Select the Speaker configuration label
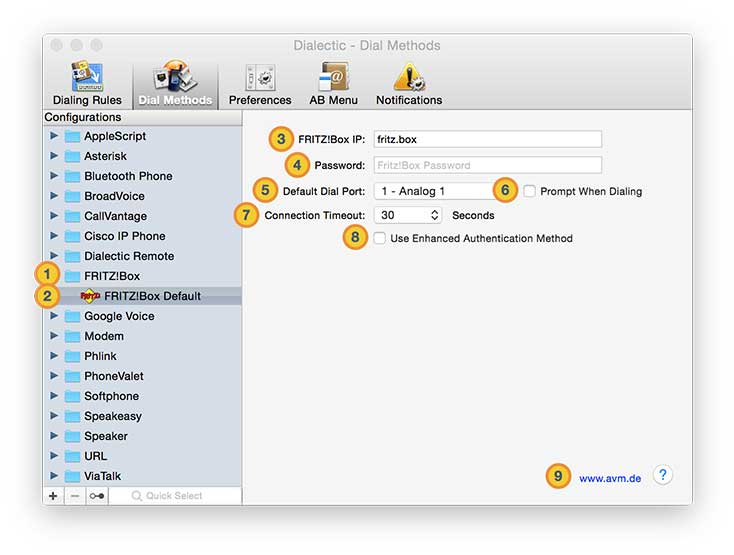Screen dimensions: 734x555 106,436
